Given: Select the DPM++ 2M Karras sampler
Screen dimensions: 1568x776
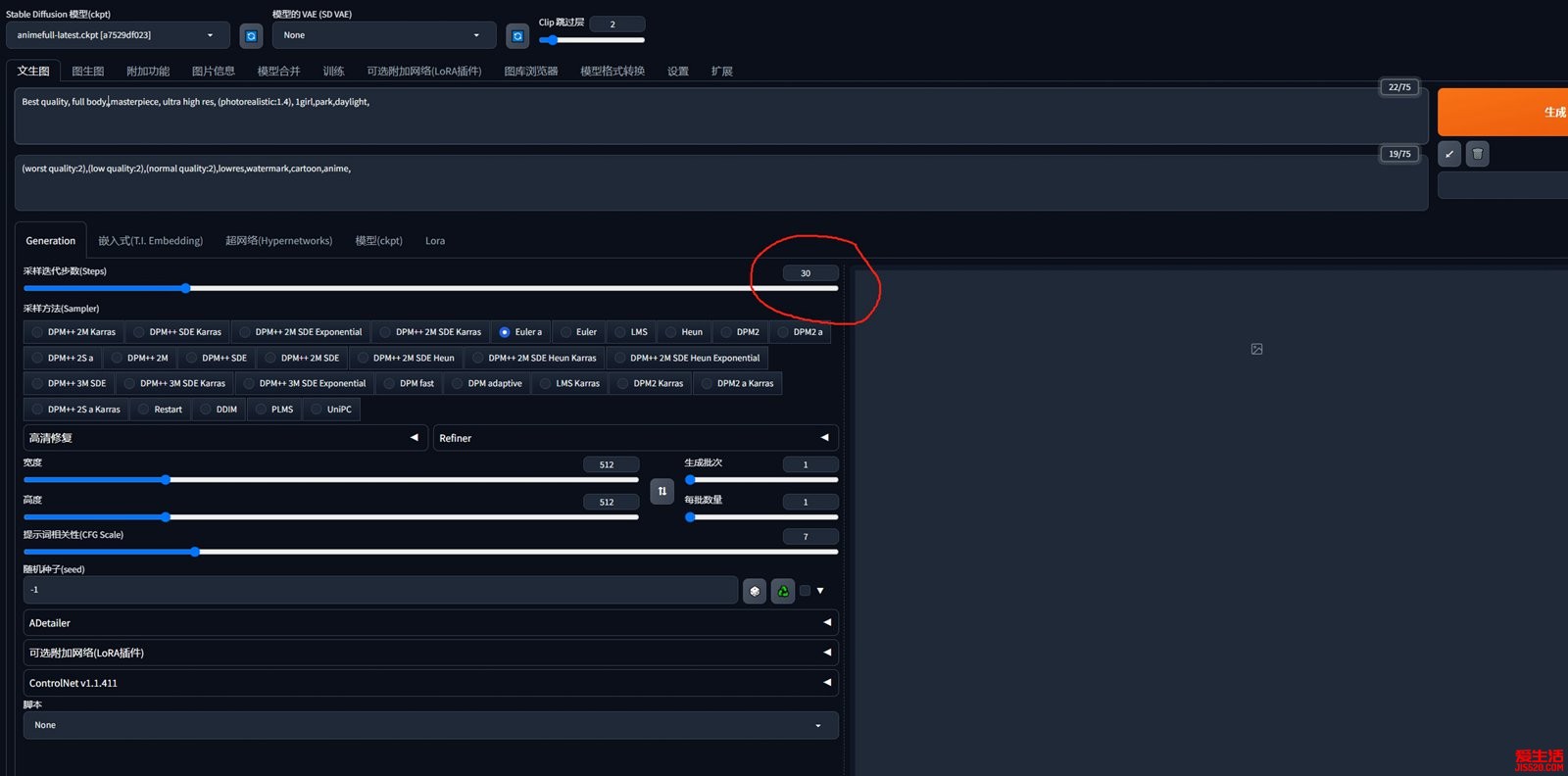Looking at the screenshot, I should click(x=73, y=332).
